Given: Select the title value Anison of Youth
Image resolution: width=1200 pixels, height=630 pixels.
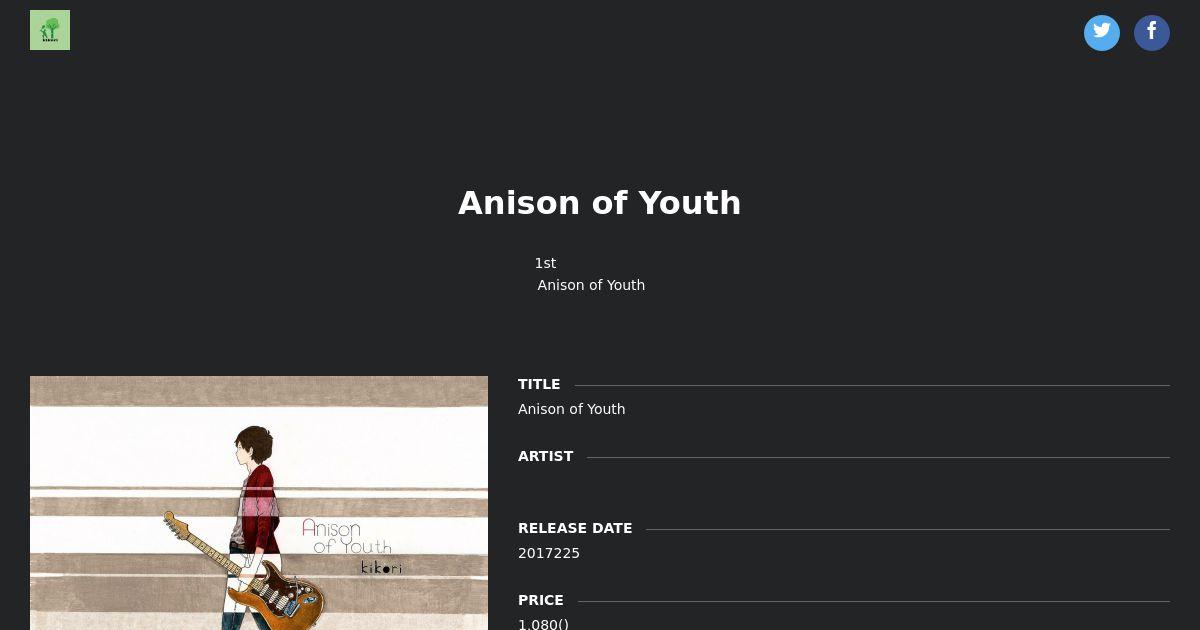Looking at the screenshot, I should coord(571,409).
